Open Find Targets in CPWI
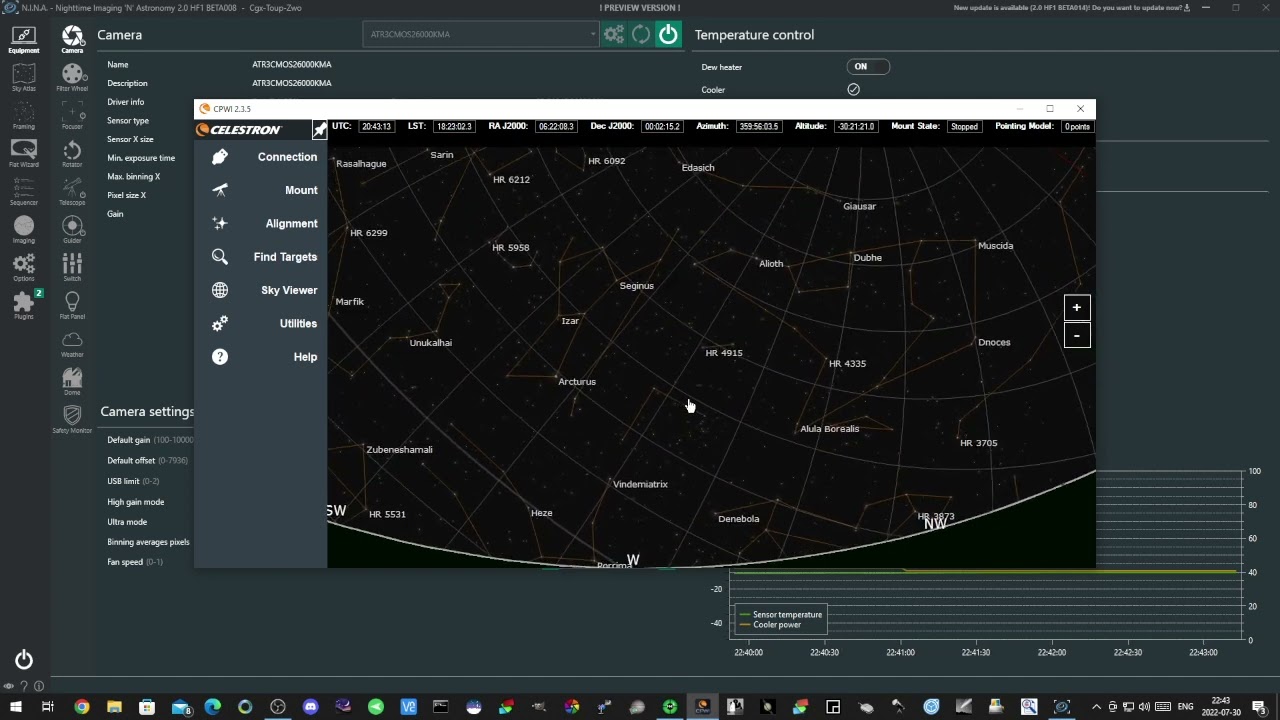The image size is (1280, 720). click(x=263, y=257)
